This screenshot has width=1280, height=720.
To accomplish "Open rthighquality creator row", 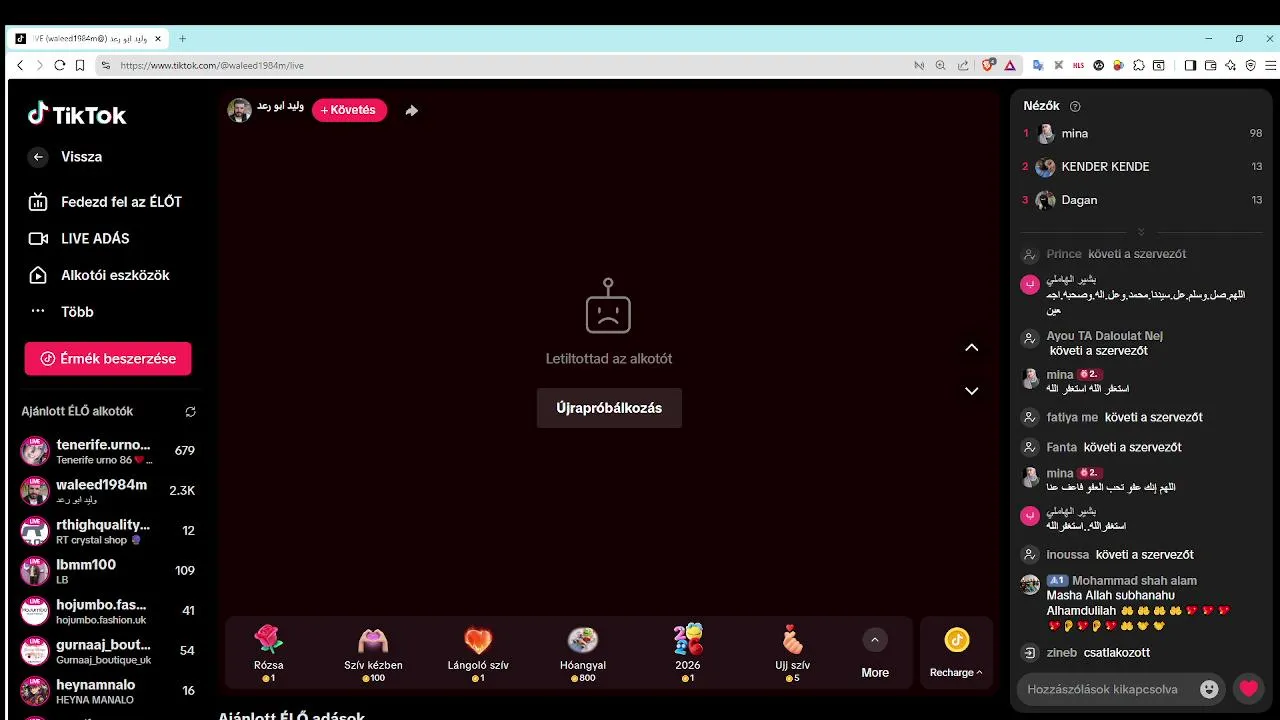I will coord(108,531).
